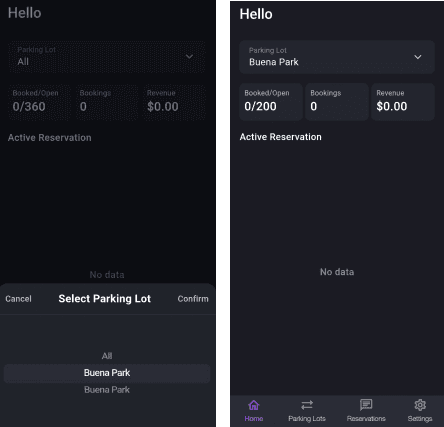Click Active Reservation heading on right screen

pyautogui.click(x=281, y=137)
